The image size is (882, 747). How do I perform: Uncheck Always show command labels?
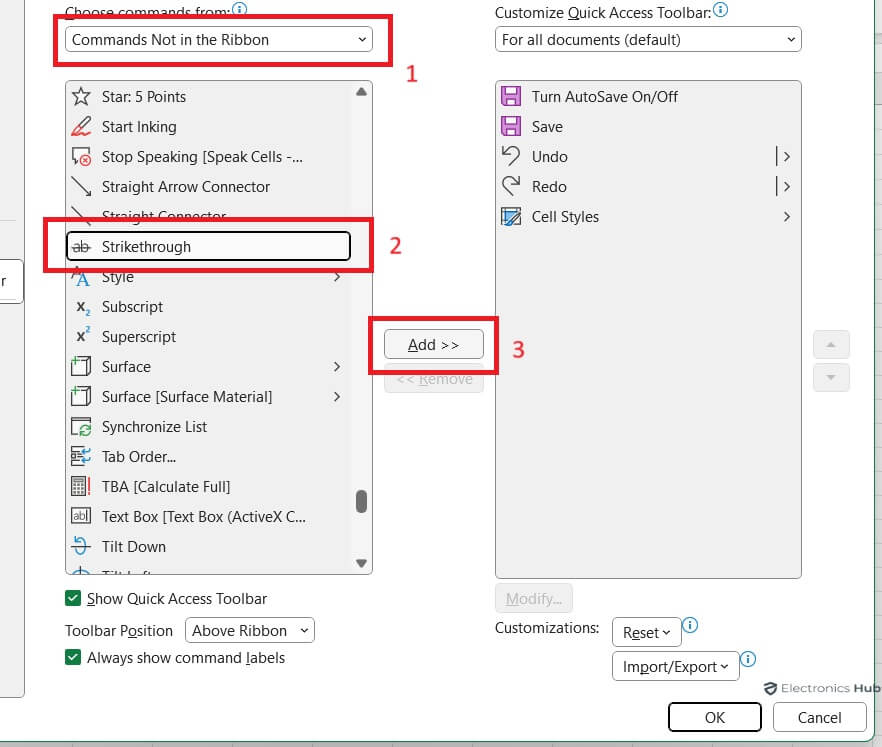tap(73, 658)
